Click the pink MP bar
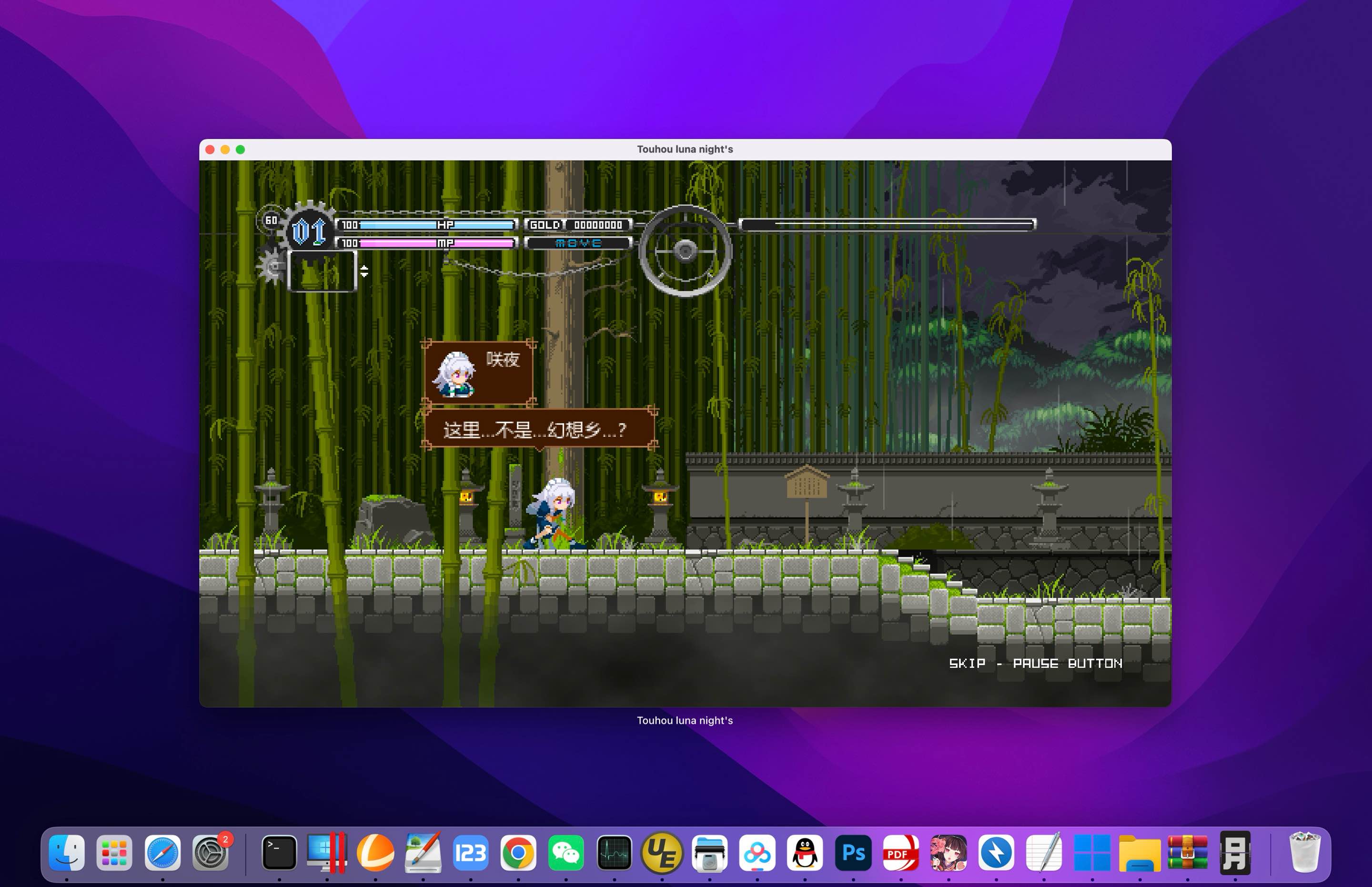The image size is (1372, 887). coord(427,243)
